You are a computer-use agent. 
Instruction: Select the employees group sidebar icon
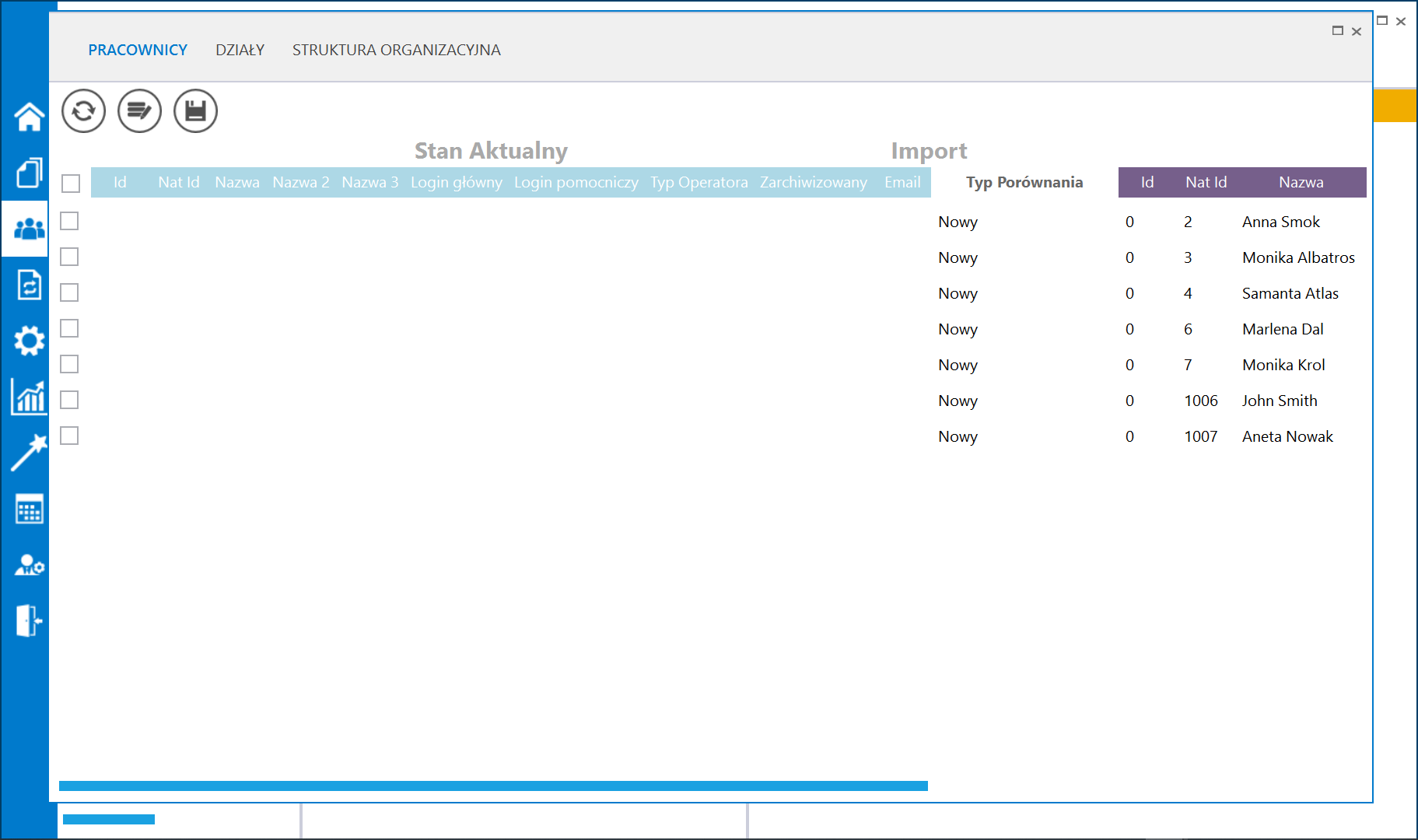(29, 229)
